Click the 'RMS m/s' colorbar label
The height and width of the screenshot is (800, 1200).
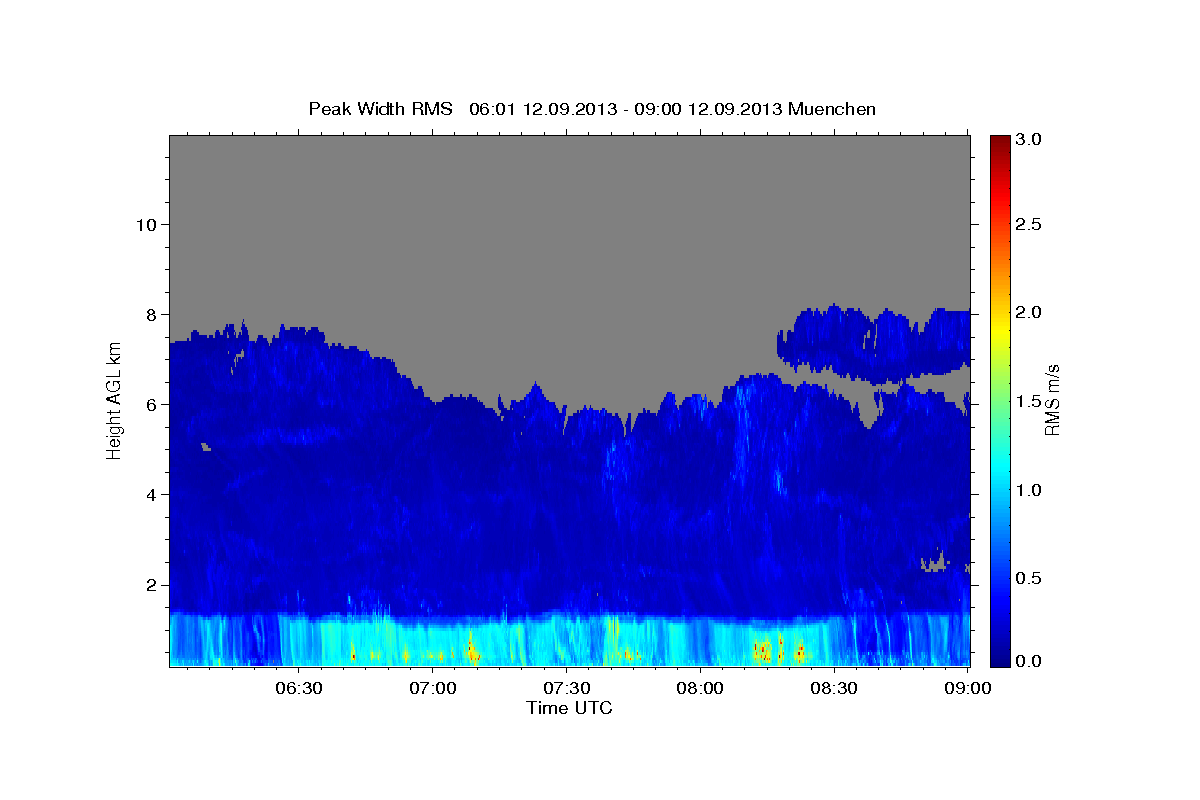point(1052,400)
